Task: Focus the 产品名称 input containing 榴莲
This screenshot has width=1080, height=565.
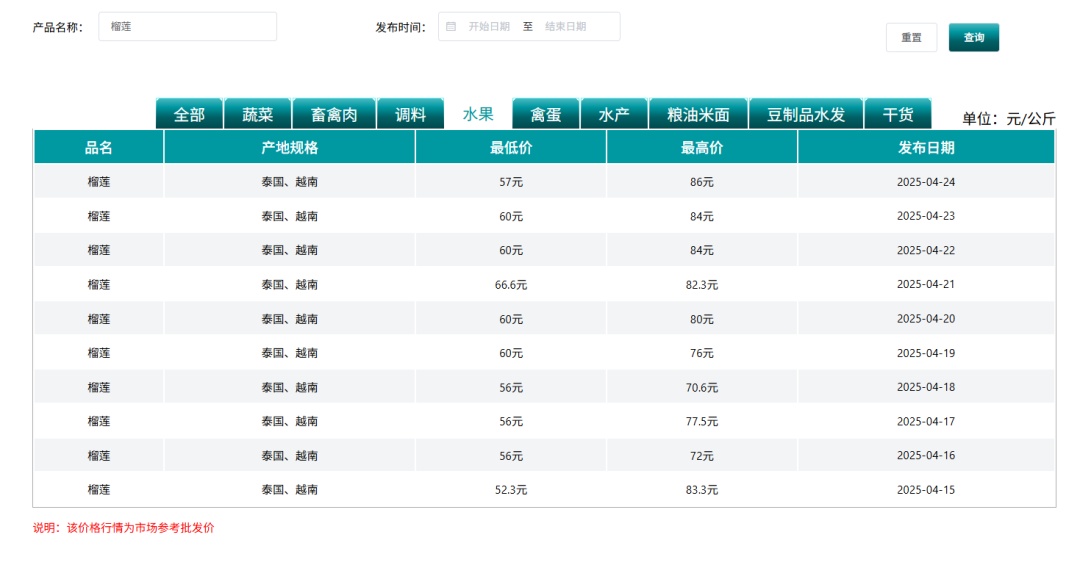Action: pyautogui.click(x=187, y=27)
